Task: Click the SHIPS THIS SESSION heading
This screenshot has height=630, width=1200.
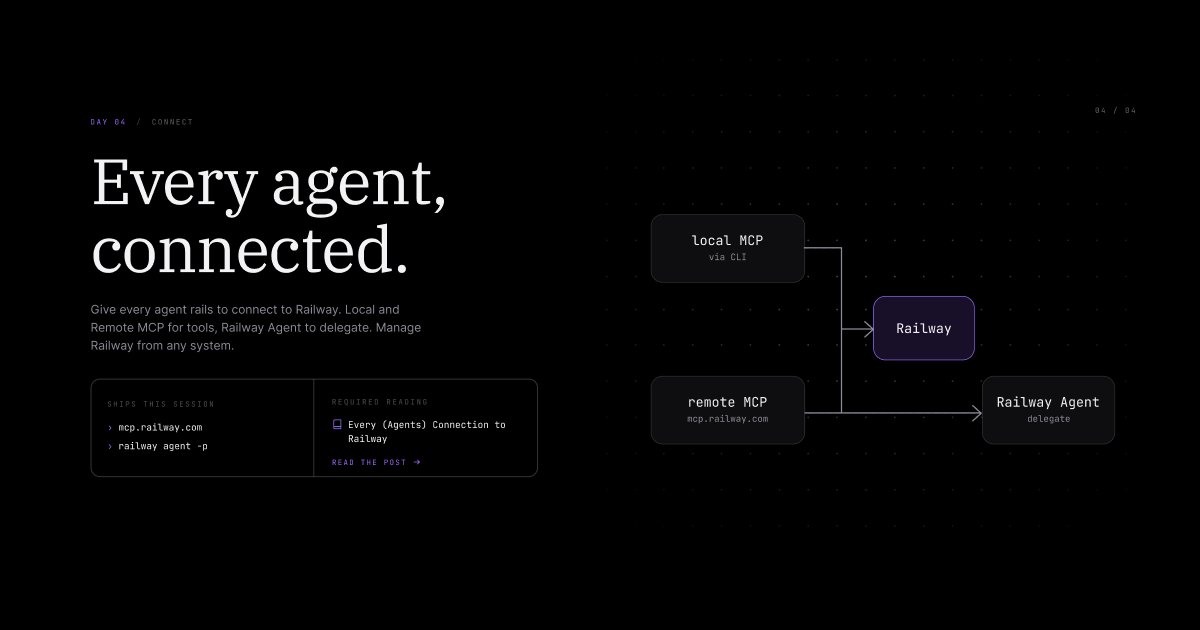Action: [x=161, y=404]
